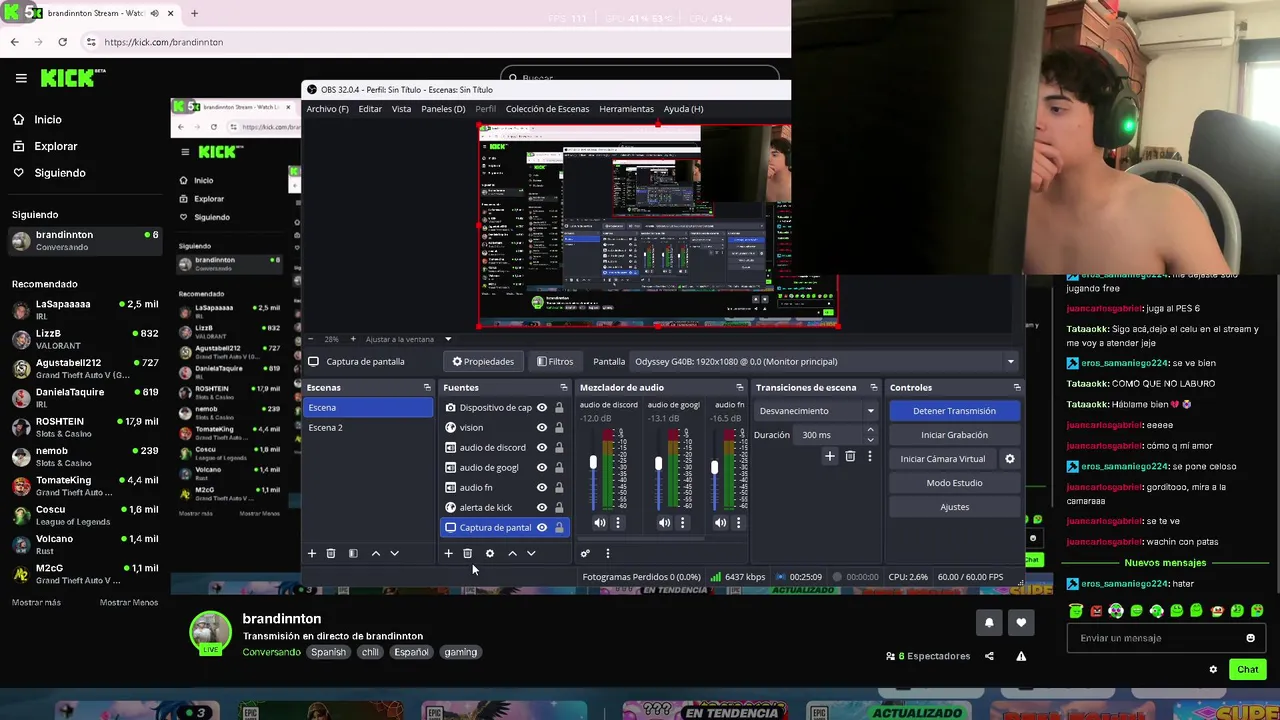Open Desvanecimiento transition dropdown

815,411
